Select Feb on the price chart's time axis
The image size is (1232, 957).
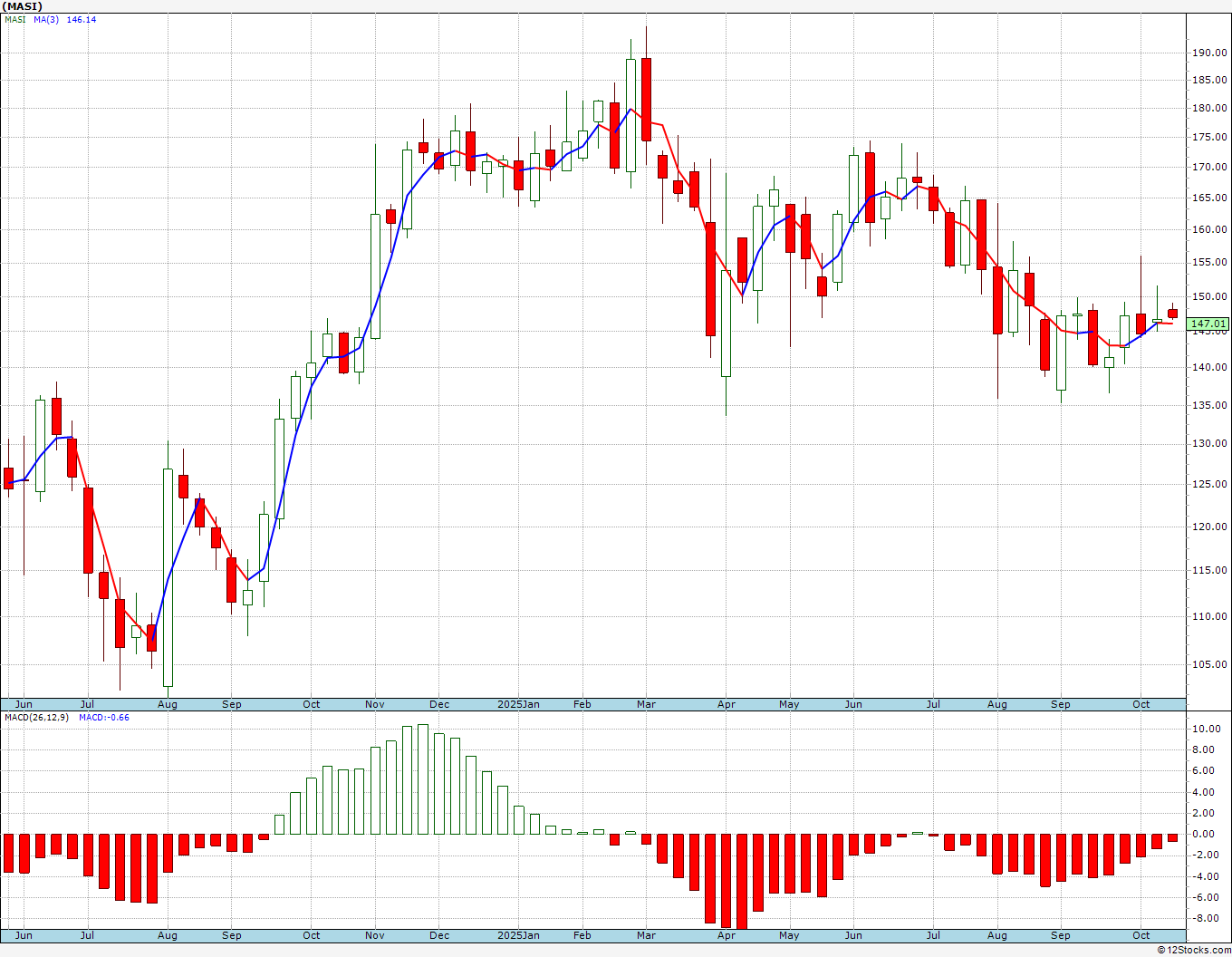(x=582, y=704)
